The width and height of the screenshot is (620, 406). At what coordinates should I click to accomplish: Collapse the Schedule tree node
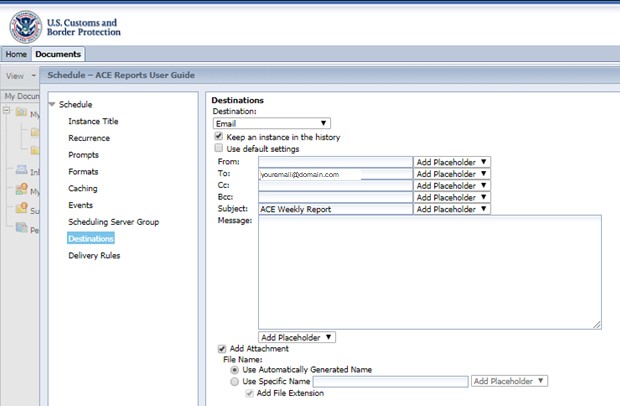52,104
